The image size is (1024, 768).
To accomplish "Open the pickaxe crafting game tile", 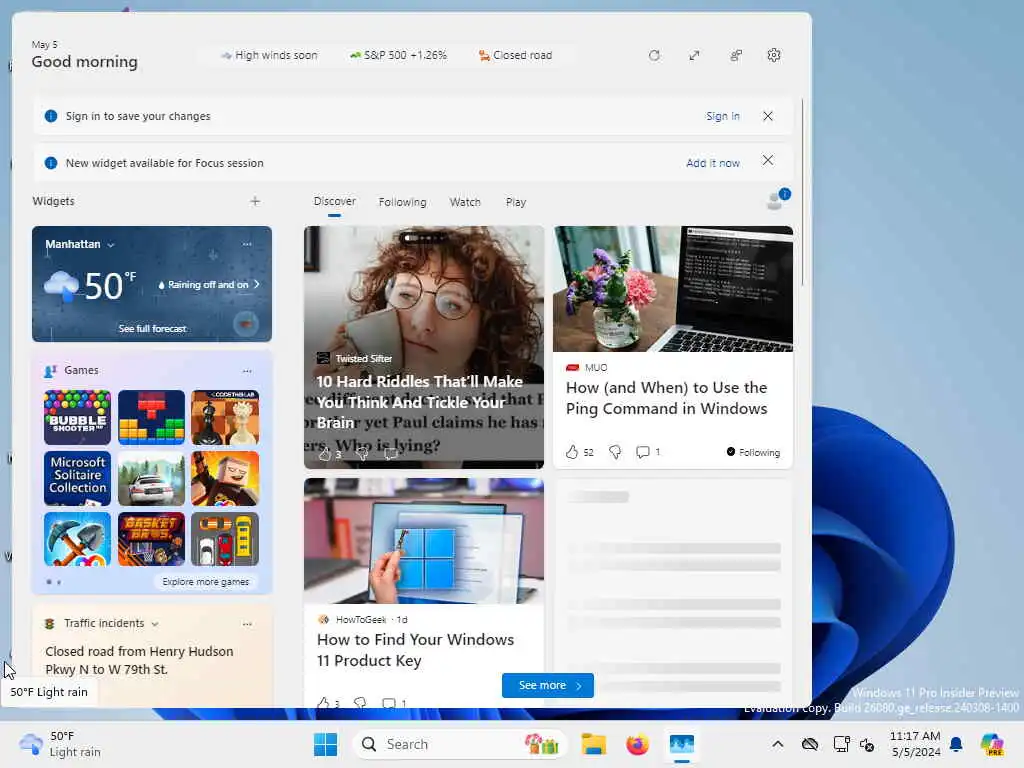I will [77, 539].
